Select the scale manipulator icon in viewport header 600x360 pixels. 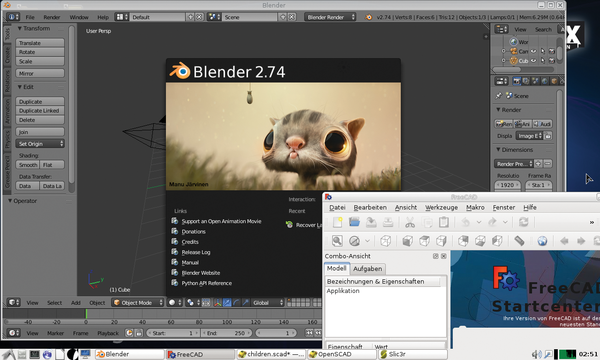pyautogui.click(x=245, y=303)
